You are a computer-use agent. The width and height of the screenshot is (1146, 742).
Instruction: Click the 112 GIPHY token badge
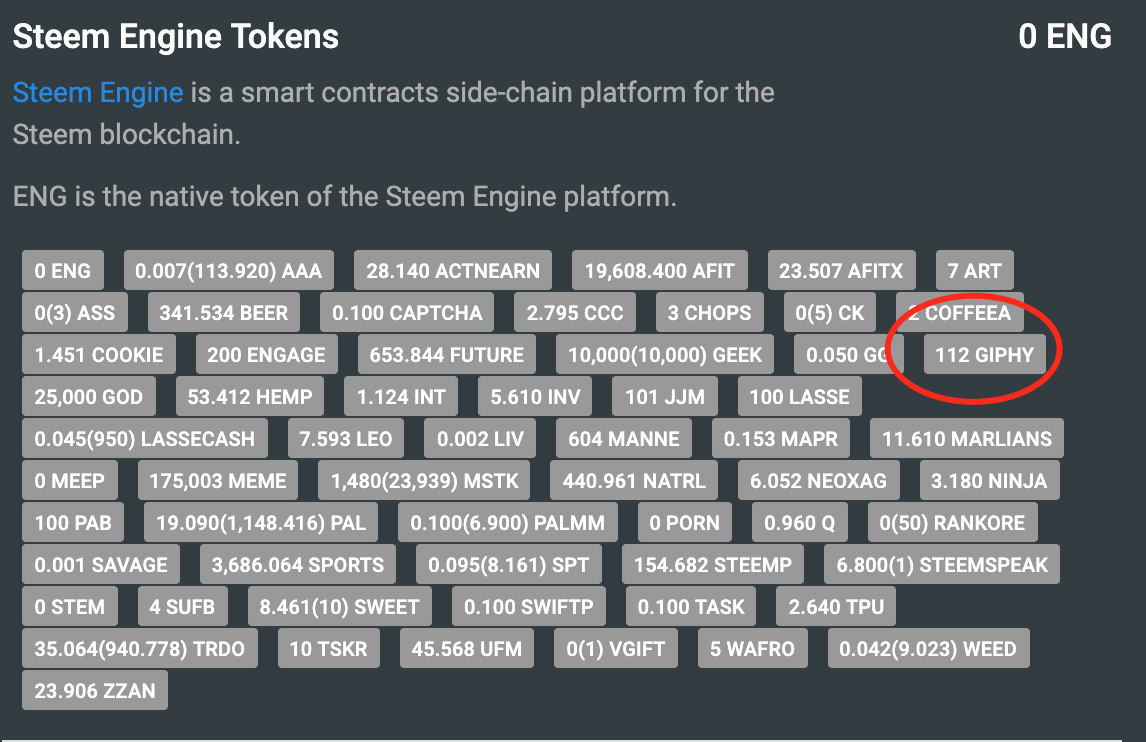pos(984,355)
